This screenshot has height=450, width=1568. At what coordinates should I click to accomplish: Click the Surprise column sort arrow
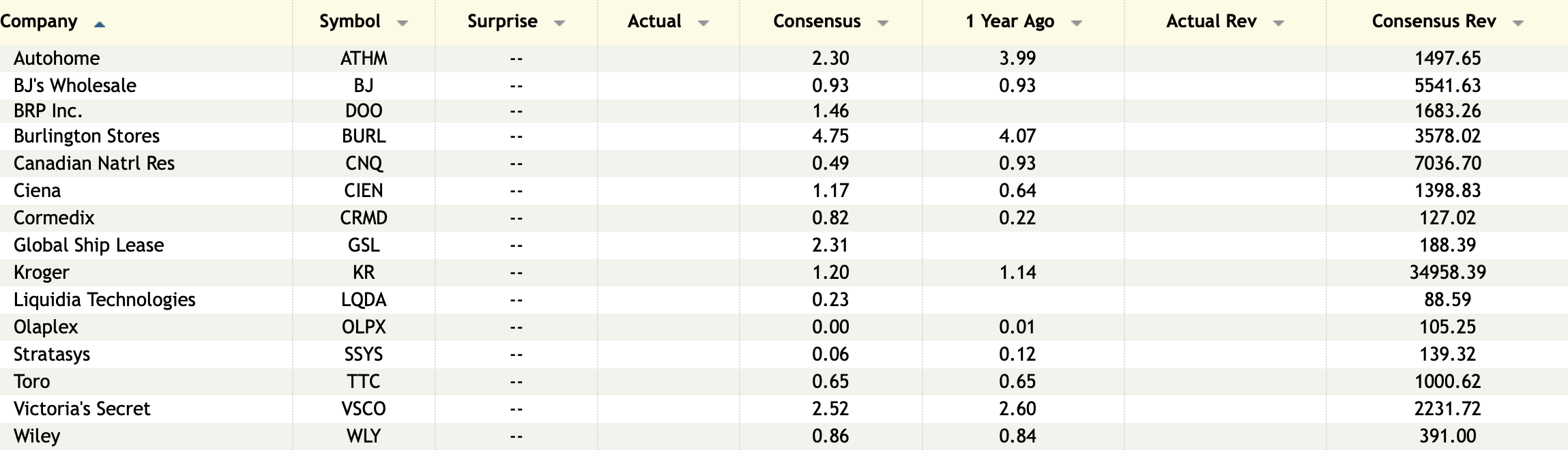coord(560,23)
